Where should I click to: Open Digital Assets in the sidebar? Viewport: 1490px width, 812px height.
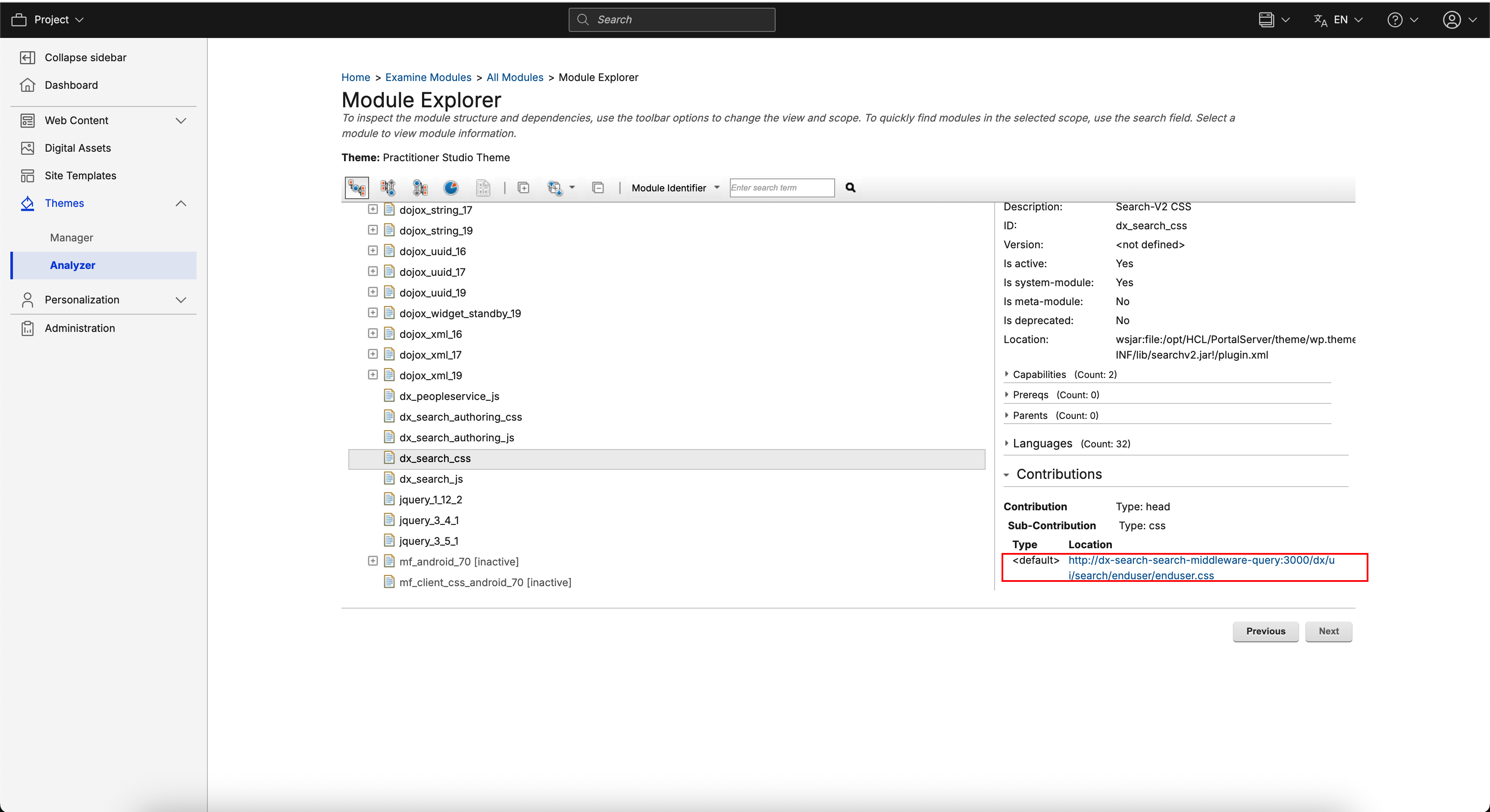pos(78,148)
